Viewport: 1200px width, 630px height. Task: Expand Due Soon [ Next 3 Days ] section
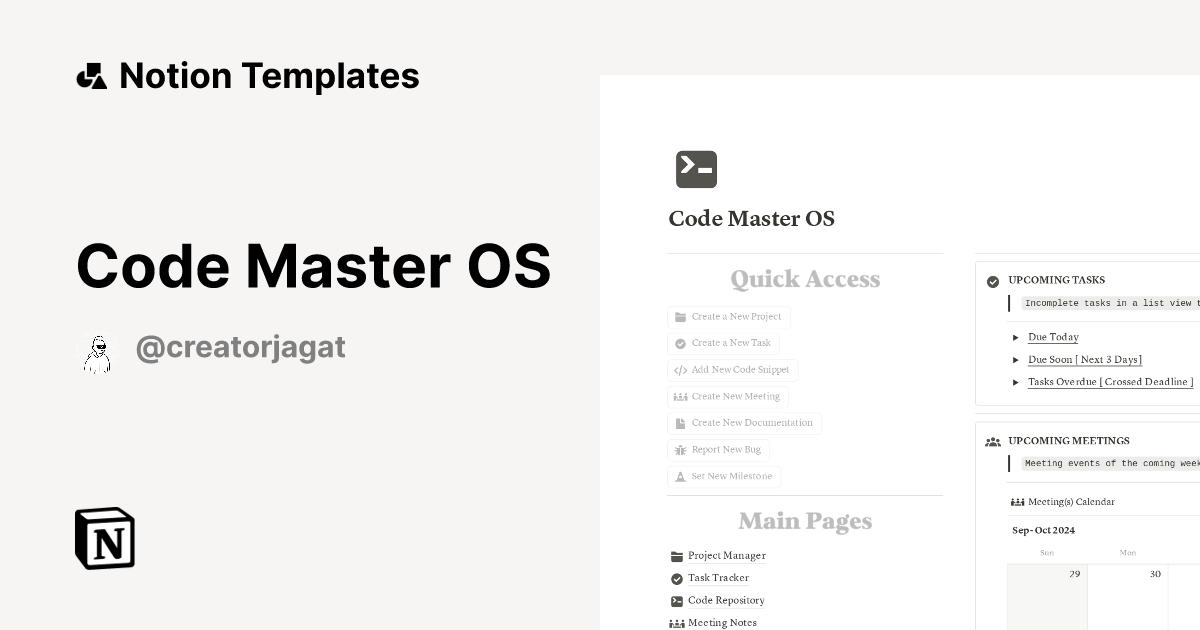tap(1016, 359)
